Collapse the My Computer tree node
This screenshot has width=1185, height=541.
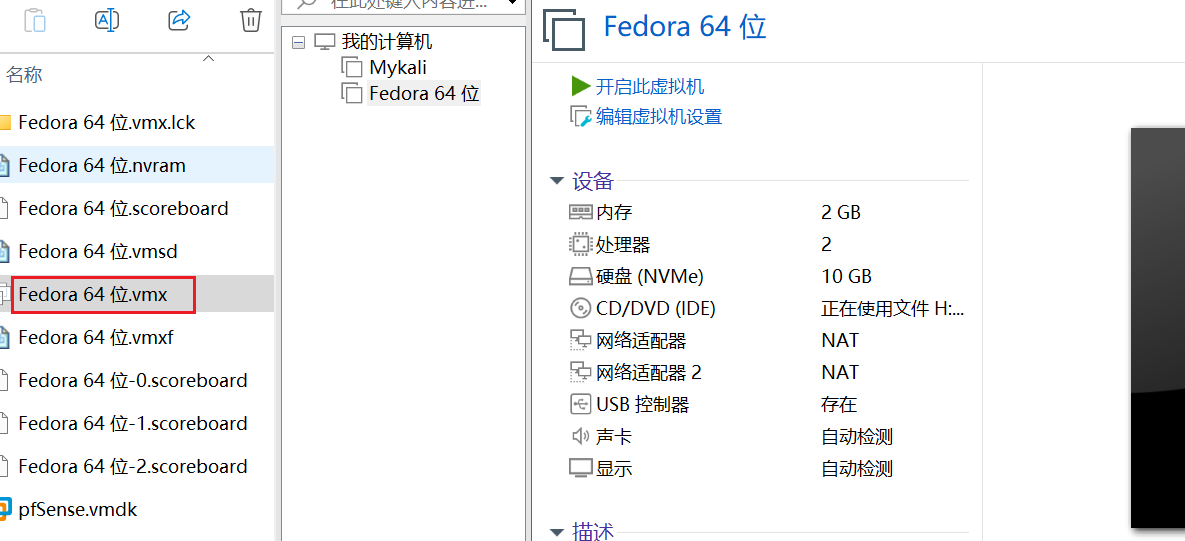tap(298, 42)
